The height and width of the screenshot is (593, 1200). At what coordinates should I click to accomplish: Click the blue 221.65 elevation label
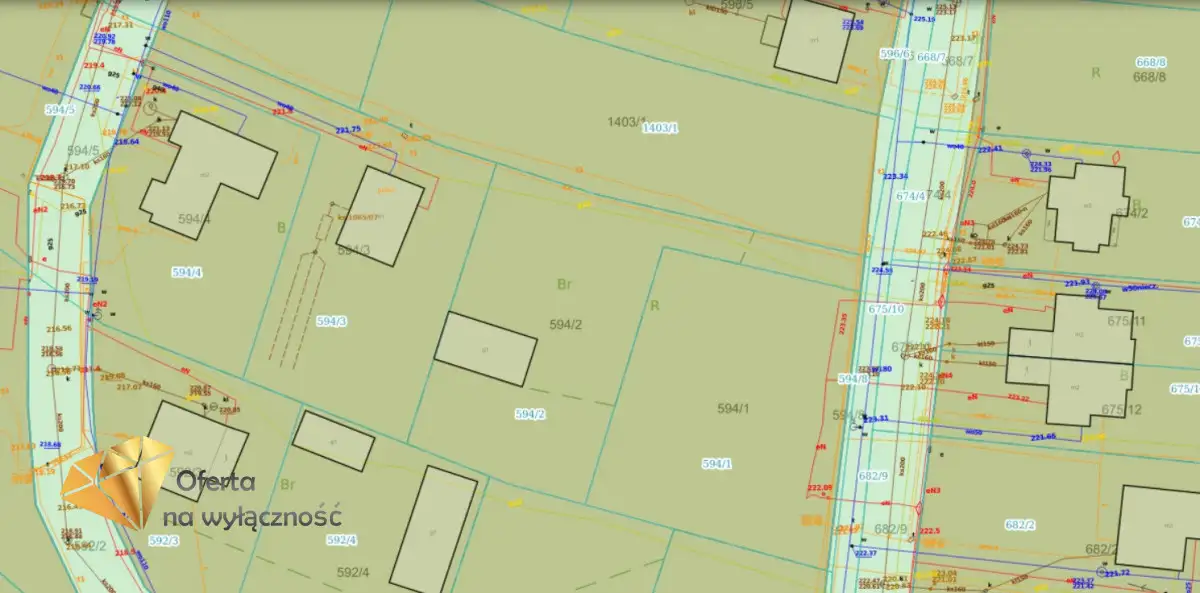tap(1043, 437)
